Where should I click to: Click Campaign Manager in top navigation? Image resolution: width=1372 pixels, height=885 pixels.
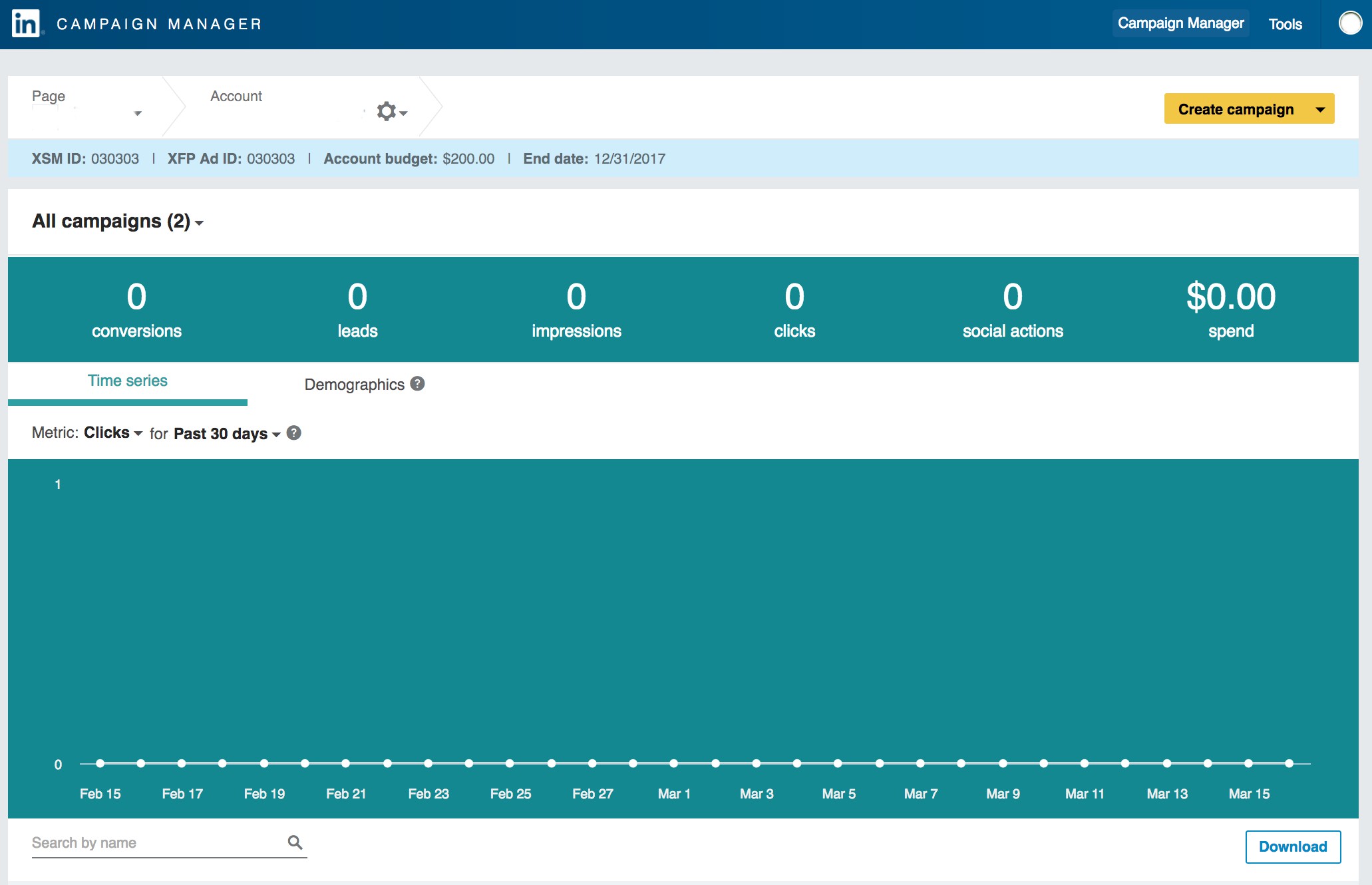click(x=1180, y=24)
